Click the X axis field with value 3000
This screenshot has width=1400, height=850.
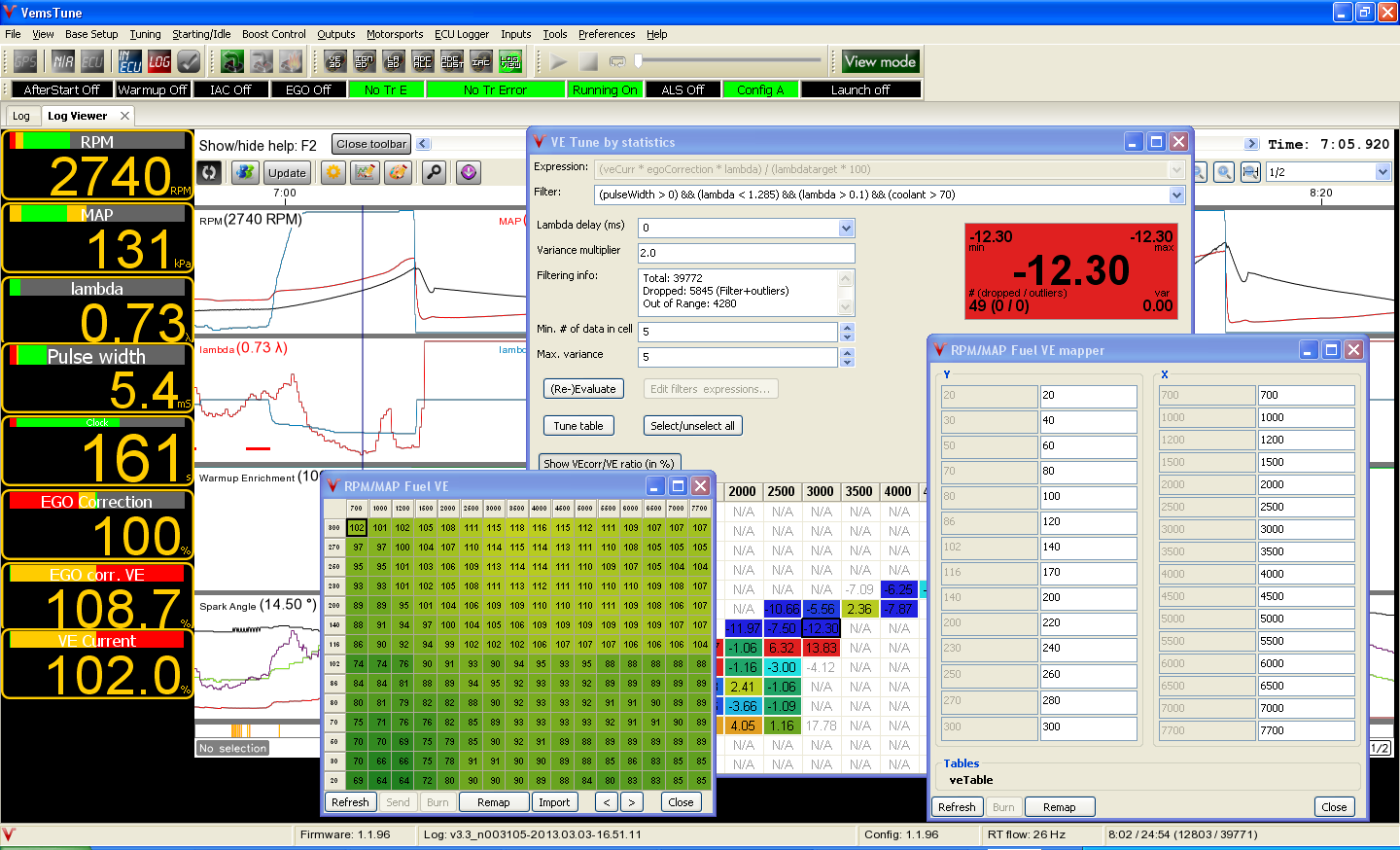pyautogui.click(x=1306, y=529)
